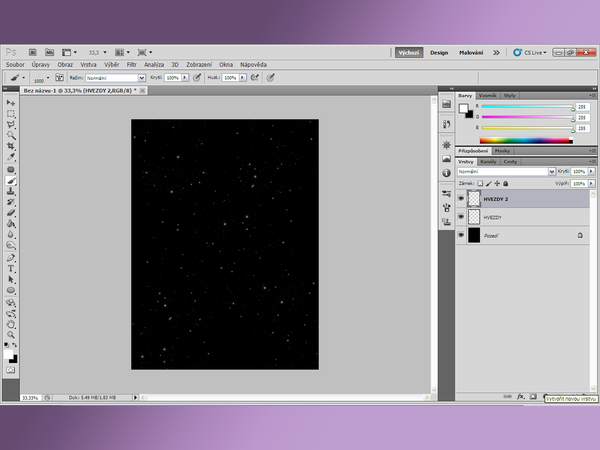The width and height of the screenshot is (600, 450).
Task: Toggle visibility of the HVEZDY layer
Action: [x=461, y=216]
